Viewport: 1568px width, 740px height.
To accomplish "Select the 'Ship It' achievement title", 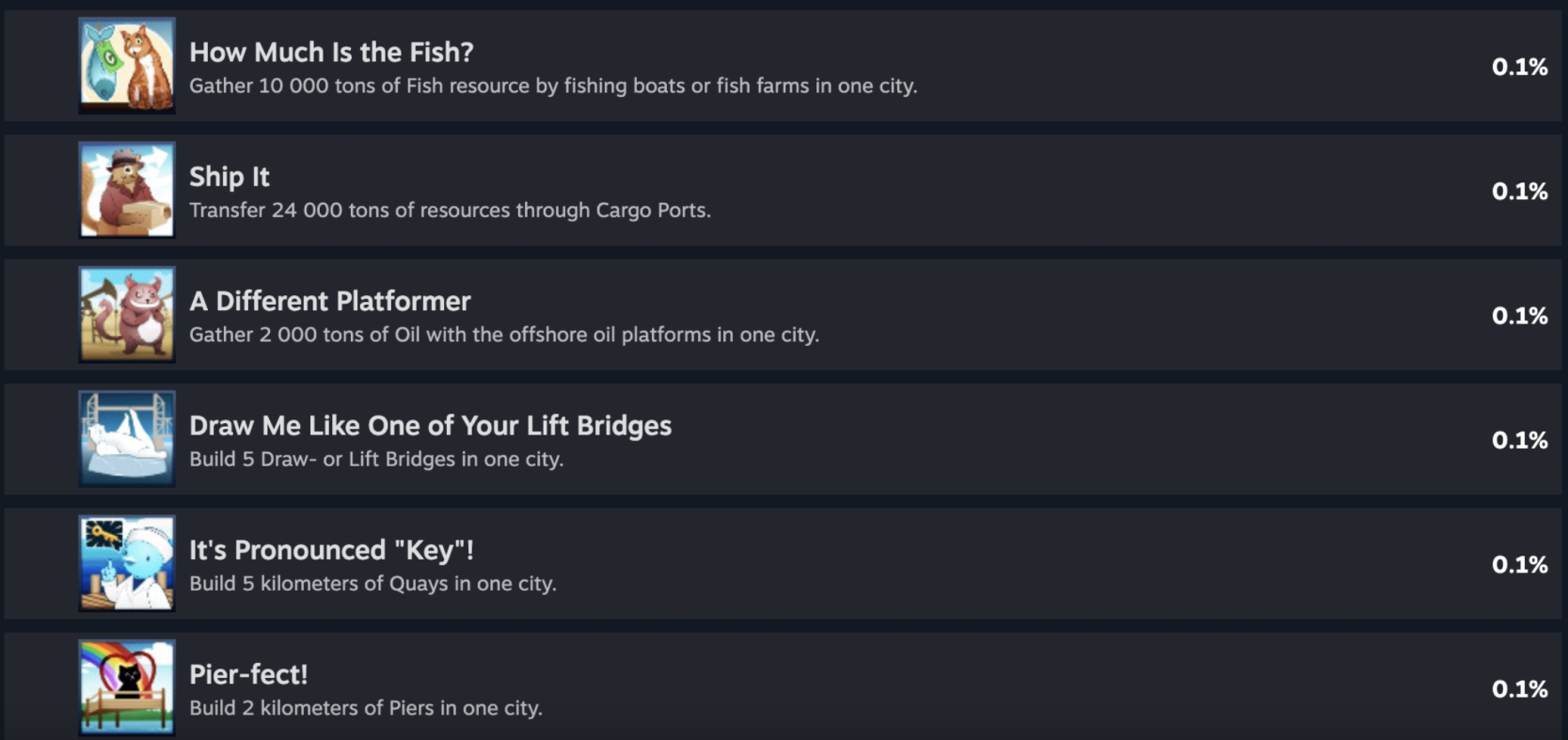I will click(x=229, y=177).
